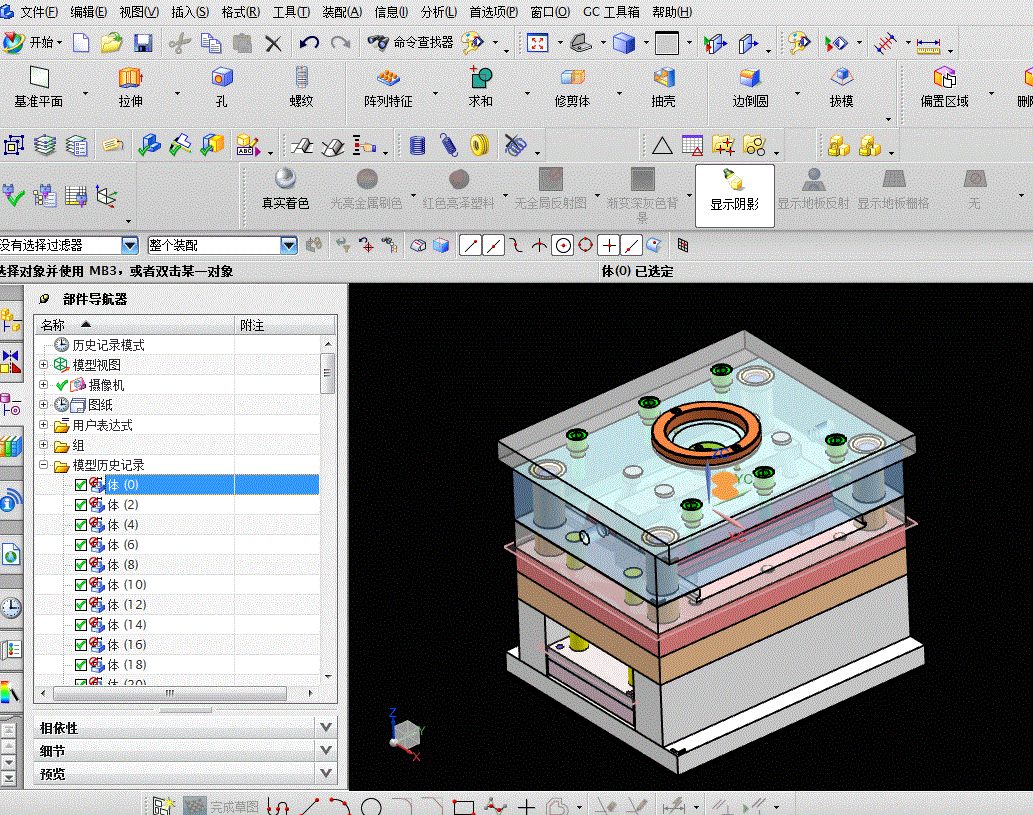Select the Shell (抽壳) tool
Screen dimensions: 1033x815
(x=663, y=87)
